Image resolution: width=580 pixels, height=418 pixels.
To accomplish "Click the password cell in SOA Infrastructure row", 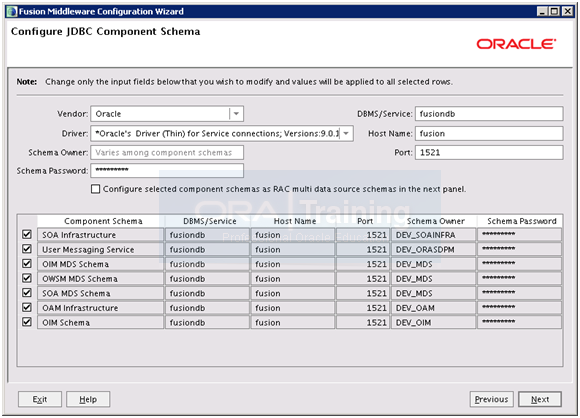I will pos(520,235).
